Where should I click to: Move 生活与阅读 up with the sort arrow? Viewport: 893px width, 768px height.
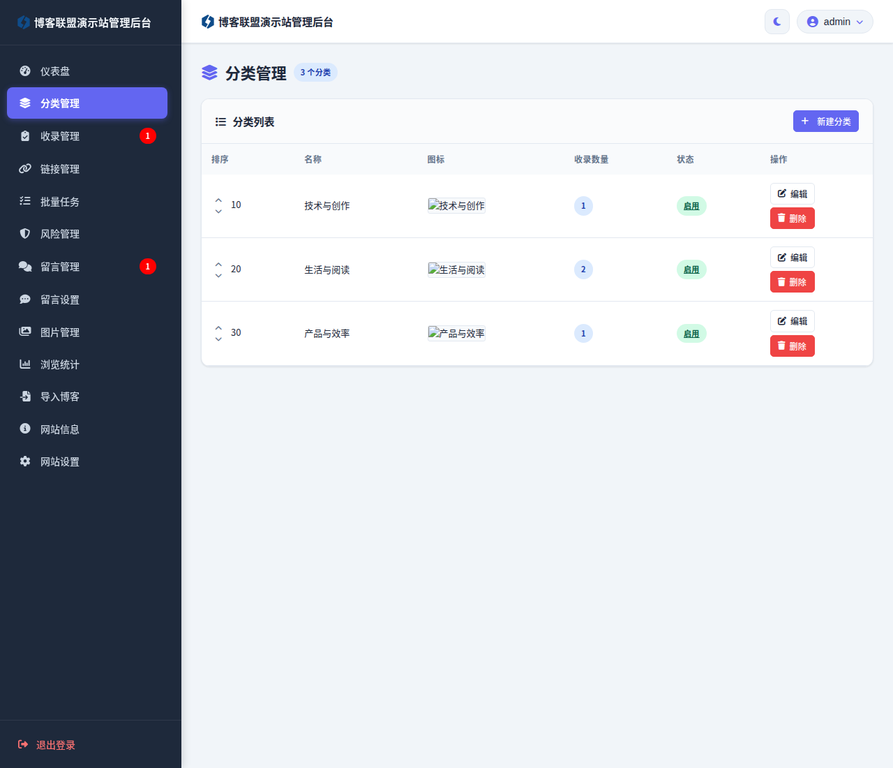click(x=219, y=264)
